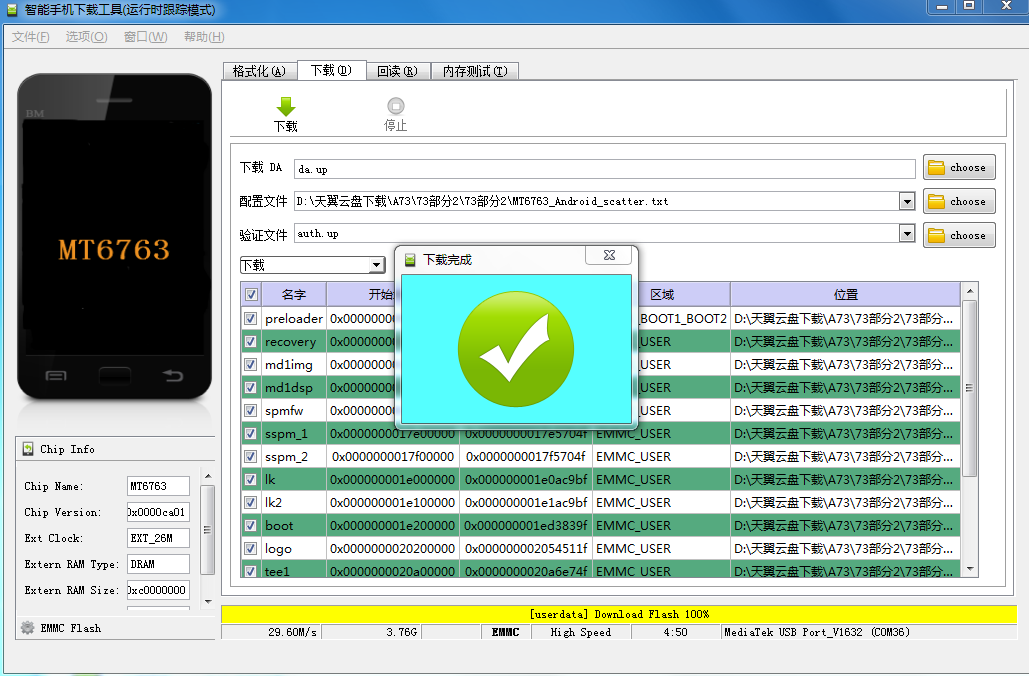Screen dimensions: 1029x676
Task: Click the 下载完成 dialog title icon
Action: pos(410,260)
